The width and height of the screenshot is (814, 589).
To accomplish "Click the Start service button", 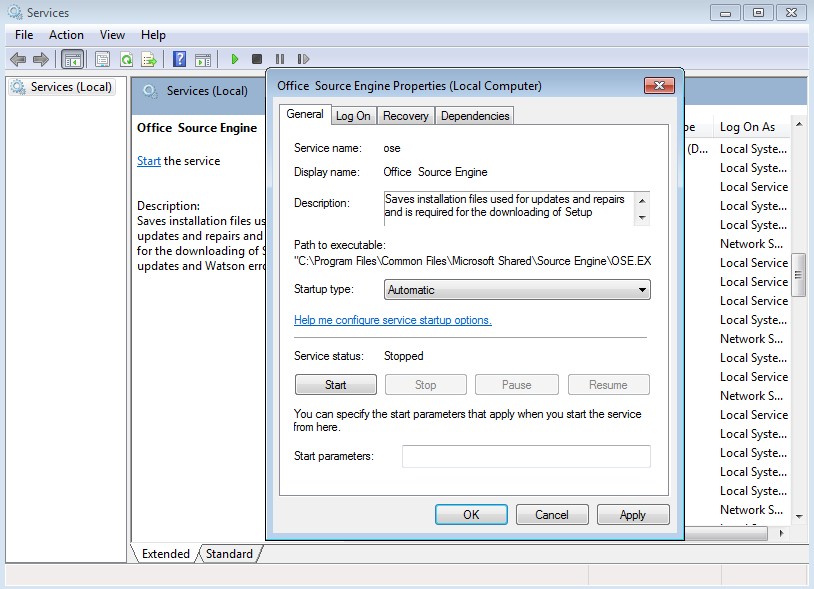I will (x=336, y=385).
